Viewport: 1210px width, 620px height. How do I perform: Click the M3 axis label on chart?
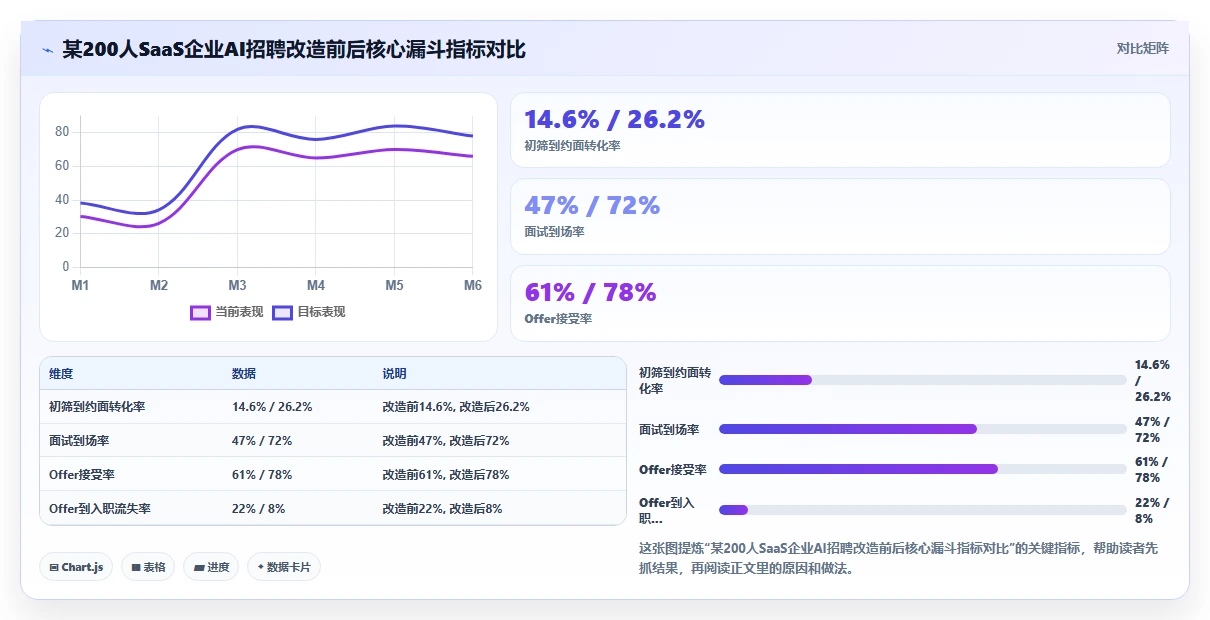click(x=237, y=286)
